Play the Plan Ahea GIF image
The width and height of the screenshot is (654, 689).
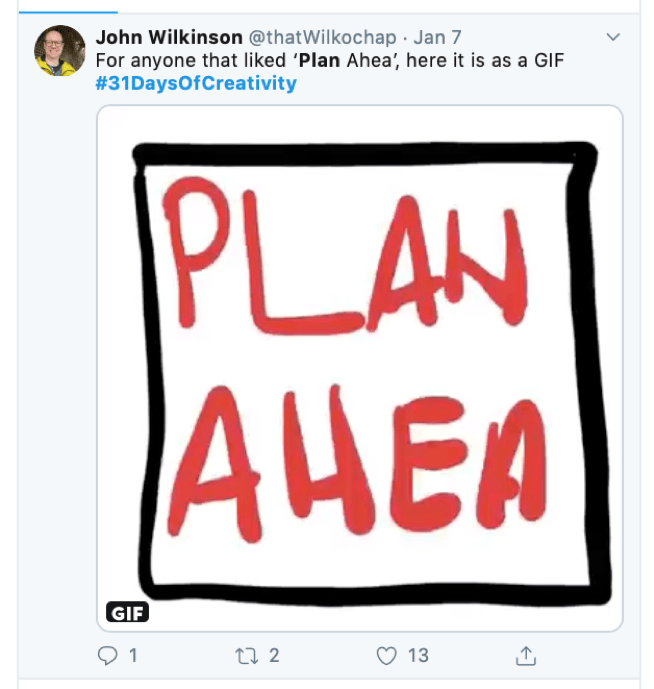[360, 368]
